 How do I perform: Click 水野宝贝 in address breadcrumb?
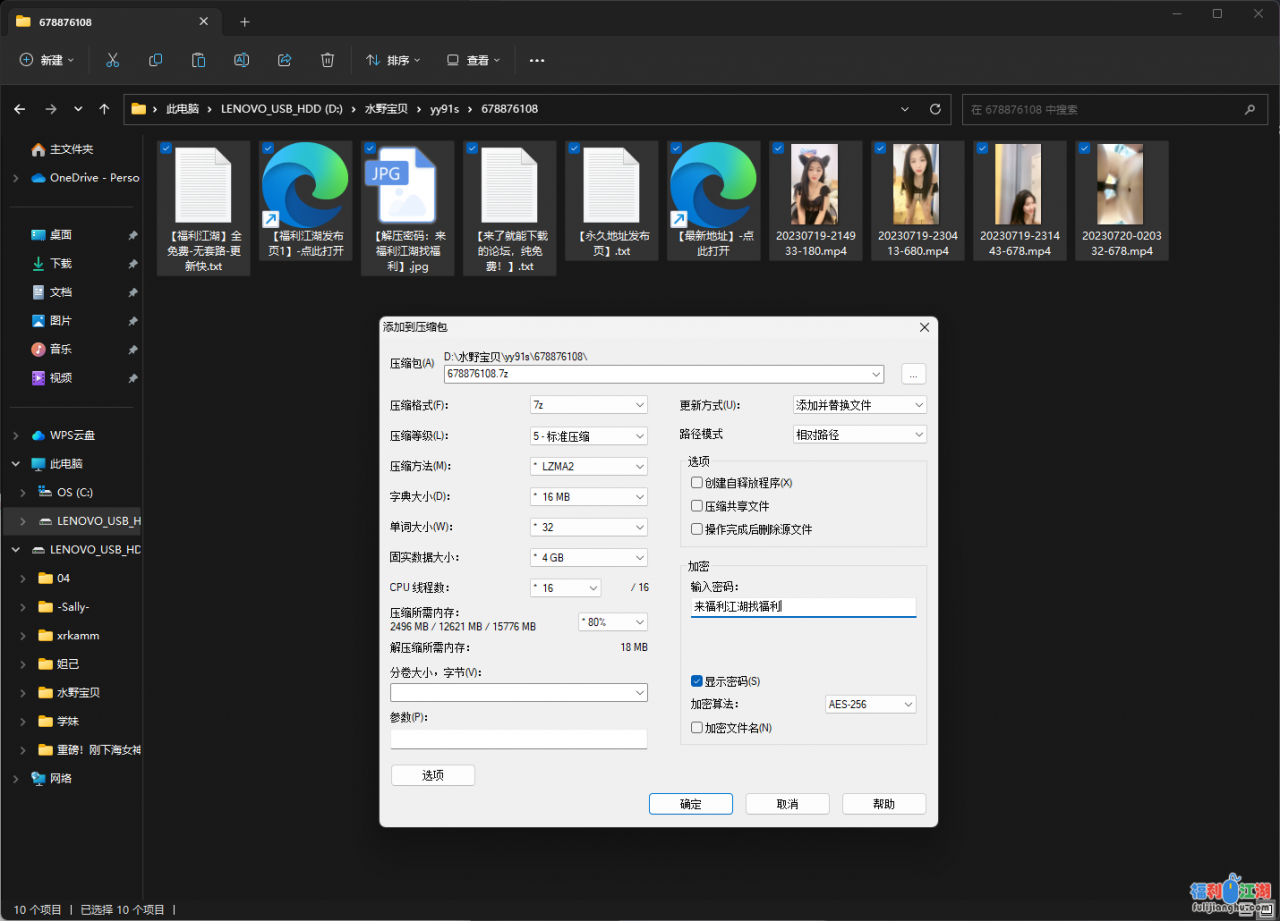(x=385, y=109)
